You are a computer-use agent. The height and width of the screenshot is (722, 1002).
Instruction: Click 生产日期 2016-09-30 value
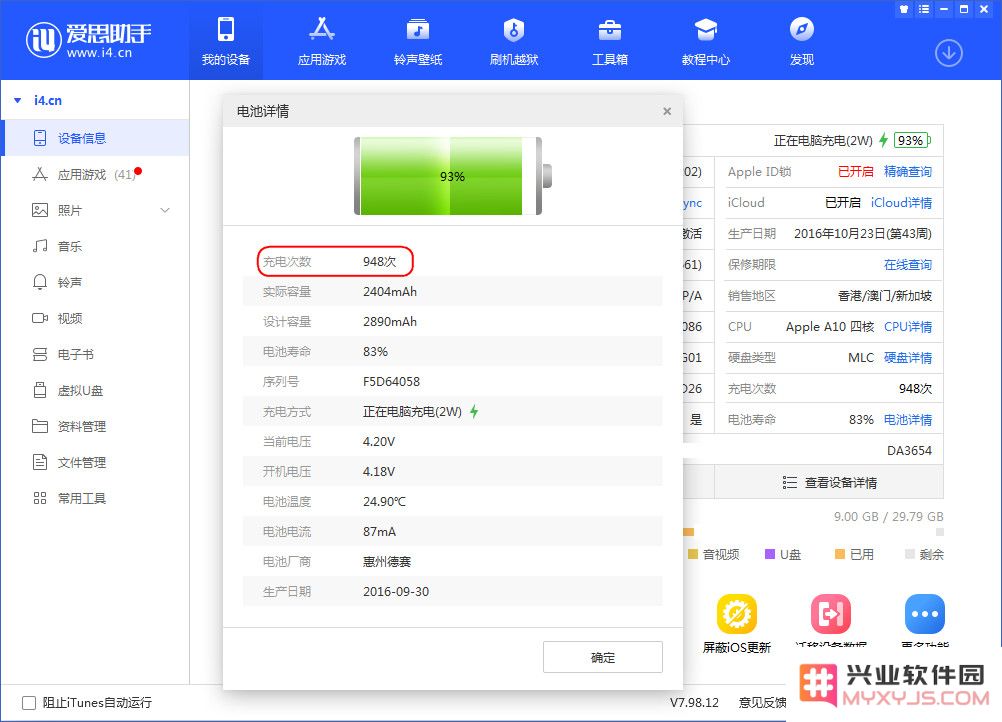(396, 592)
